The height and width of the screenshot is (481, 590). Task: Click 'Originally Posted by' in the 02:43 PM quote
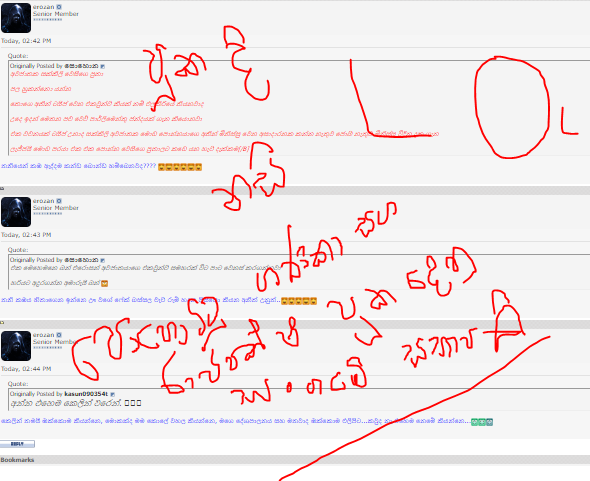pyautogui.click(x=36, y=260)
